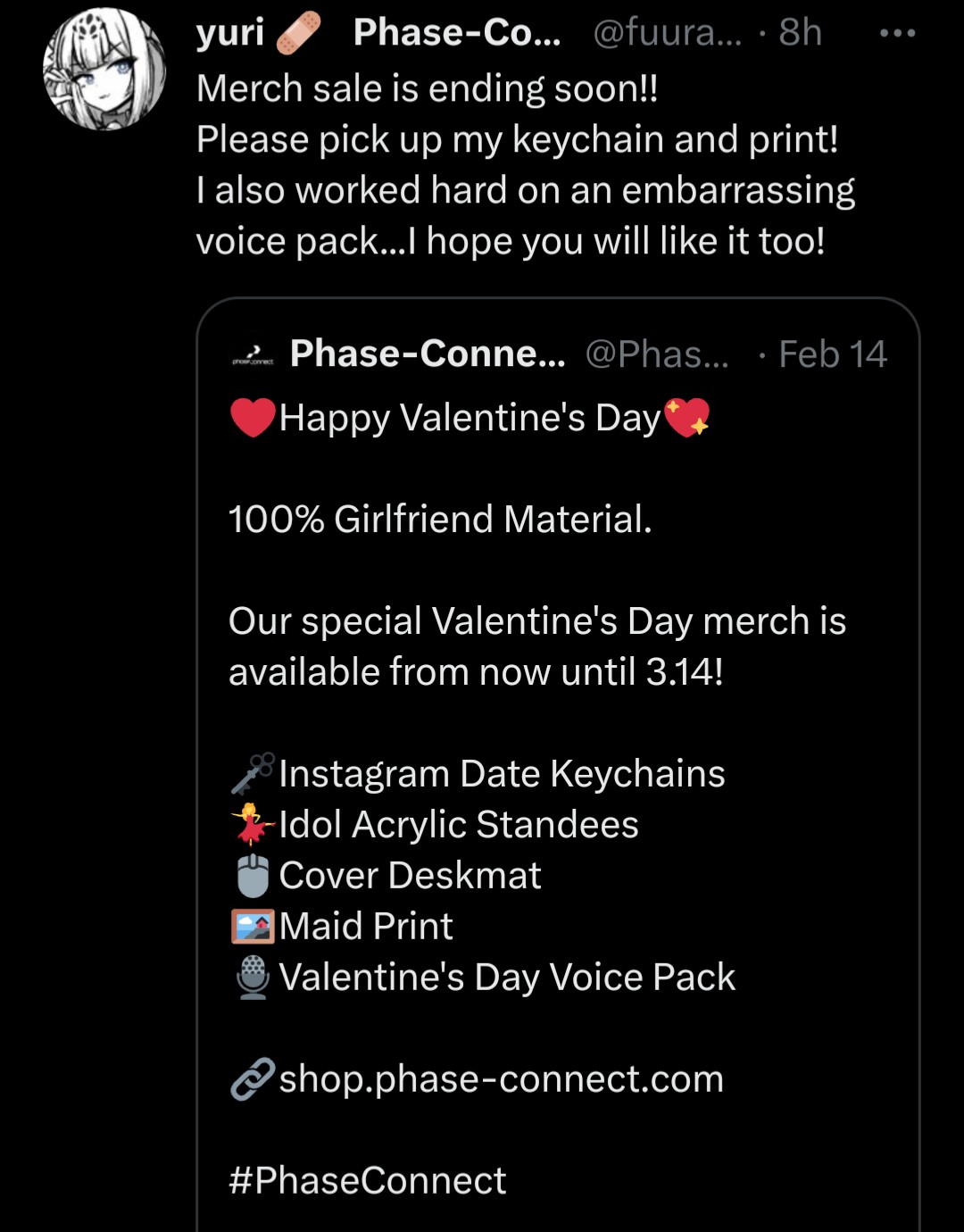The height and width of the screenshot is (1232, 964).
Task: Click the bandage emoji next to yuri
Action: click(298, 34)
